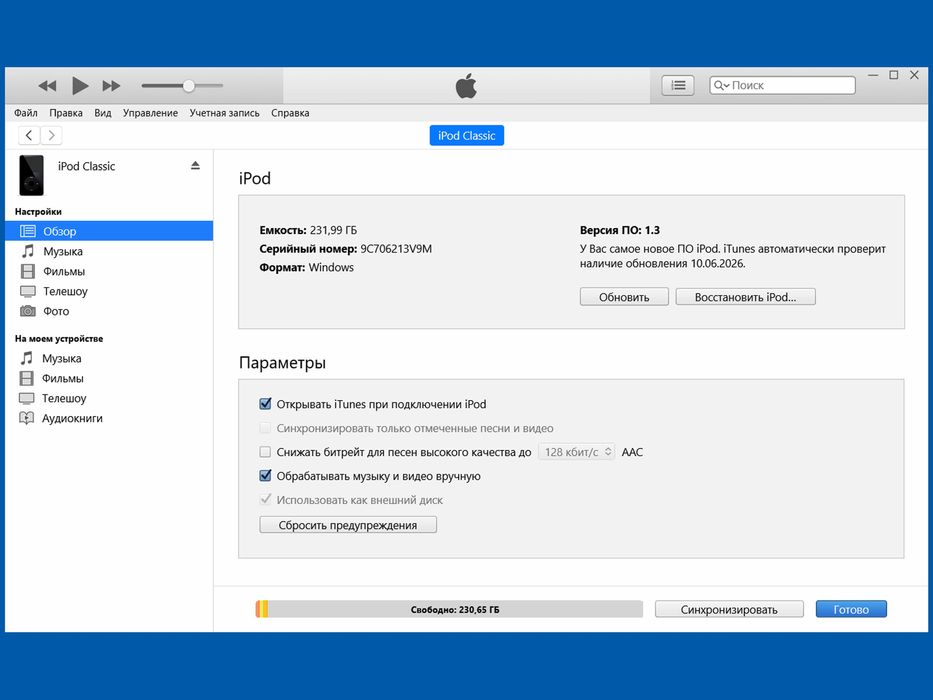This screenshot has height=700, width=933.
Task: Click the rewind (previous track) button
Action: pyautogui.click(x=47, y=86)
